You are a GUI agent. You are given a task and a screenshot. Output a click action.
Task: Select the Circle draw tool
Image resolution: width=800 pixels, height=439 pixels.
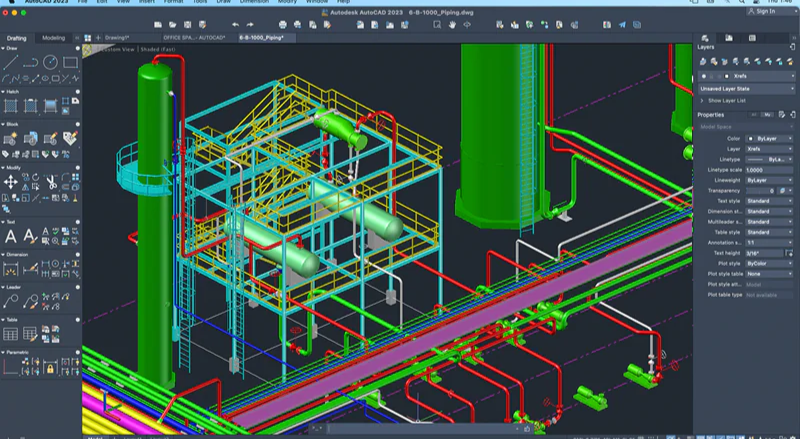click(50, 62)
